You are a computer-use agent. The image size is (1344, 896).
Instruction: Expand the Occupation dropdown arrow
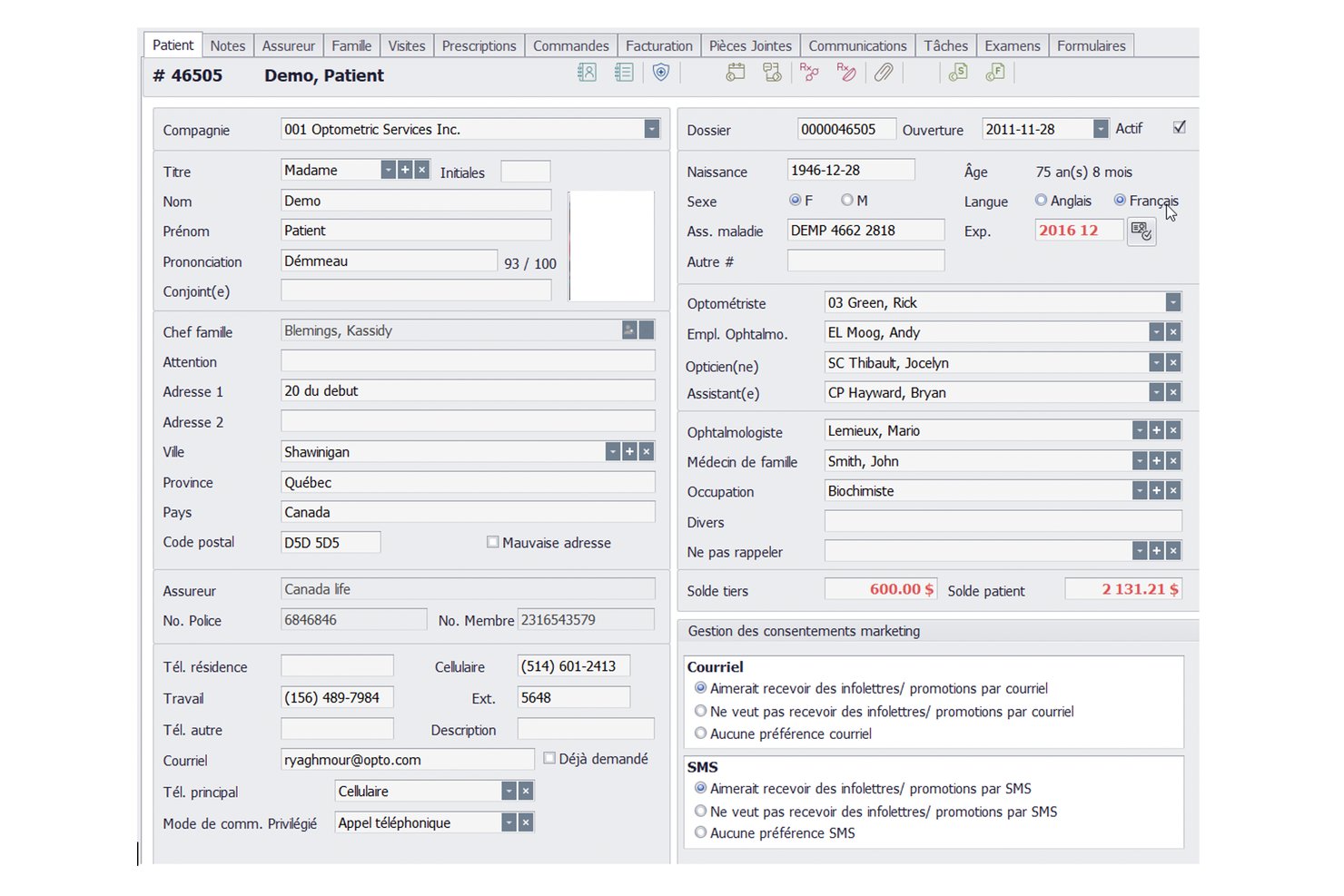[1140, 490]
